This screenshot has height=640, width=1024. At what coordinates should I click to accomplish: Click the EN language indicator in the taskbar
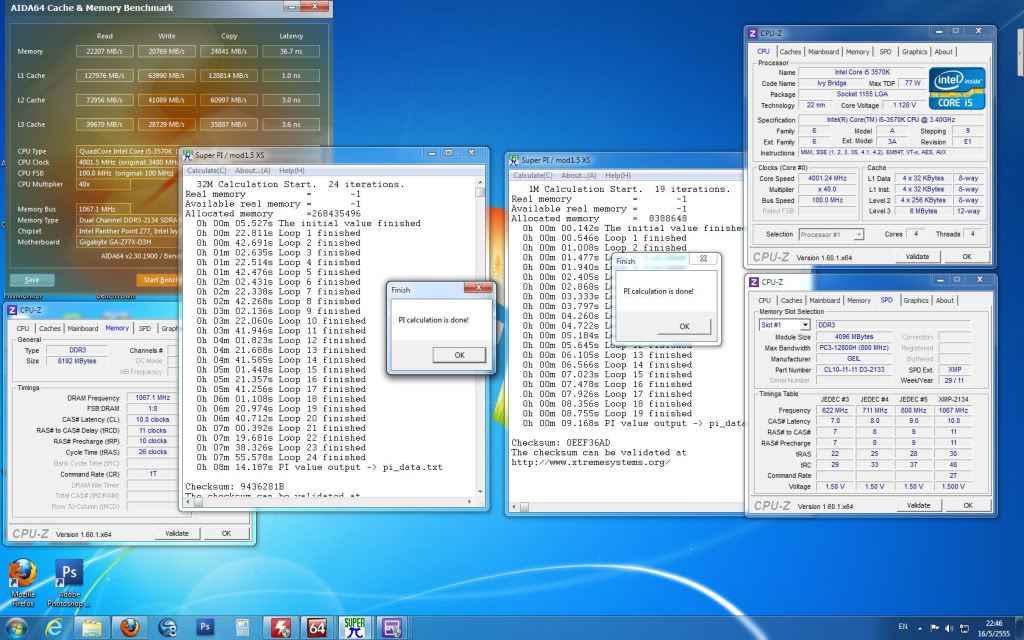click(903, 627)
